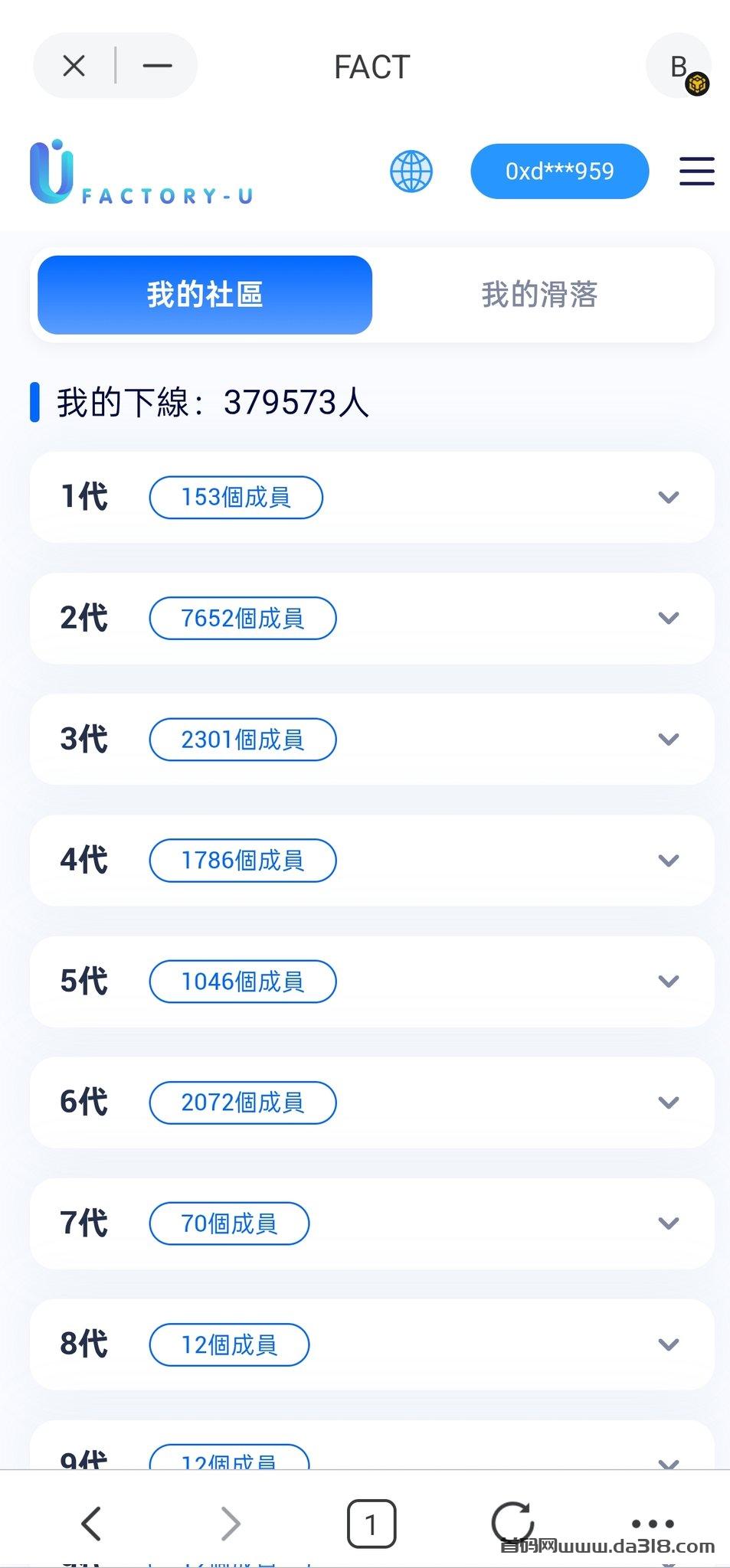Image resolution: width=730 pixels, height=1568 pixels.
Task: Open the globe language selector
Action: [x=411, y=171]
